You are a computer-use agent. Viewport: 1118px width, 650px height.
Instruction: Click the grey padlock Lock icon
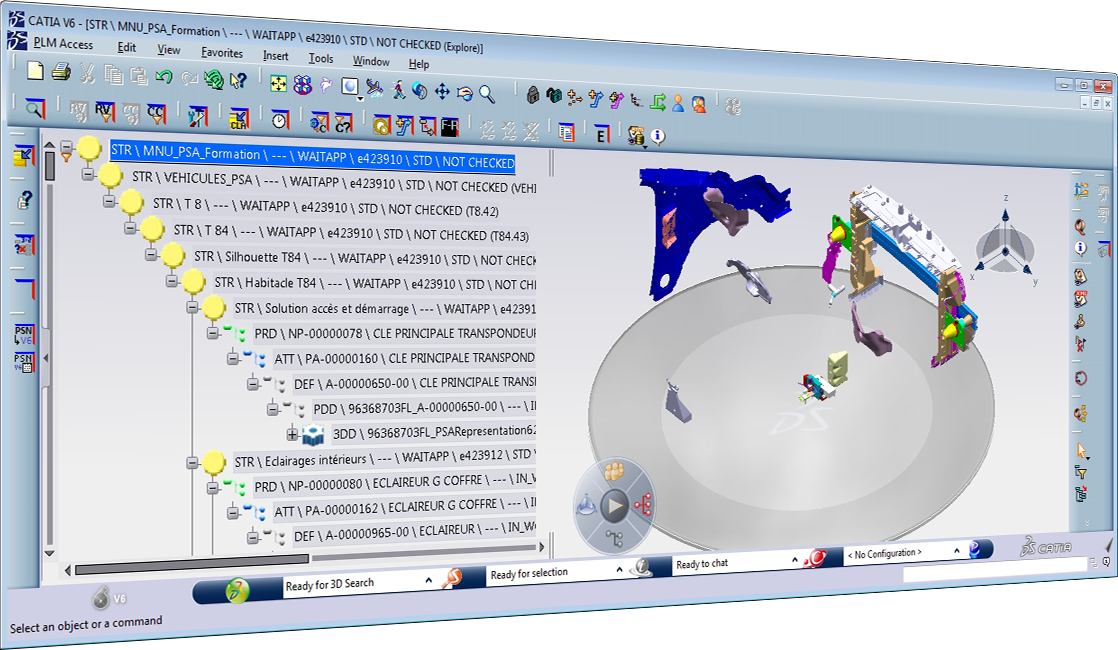533,95
